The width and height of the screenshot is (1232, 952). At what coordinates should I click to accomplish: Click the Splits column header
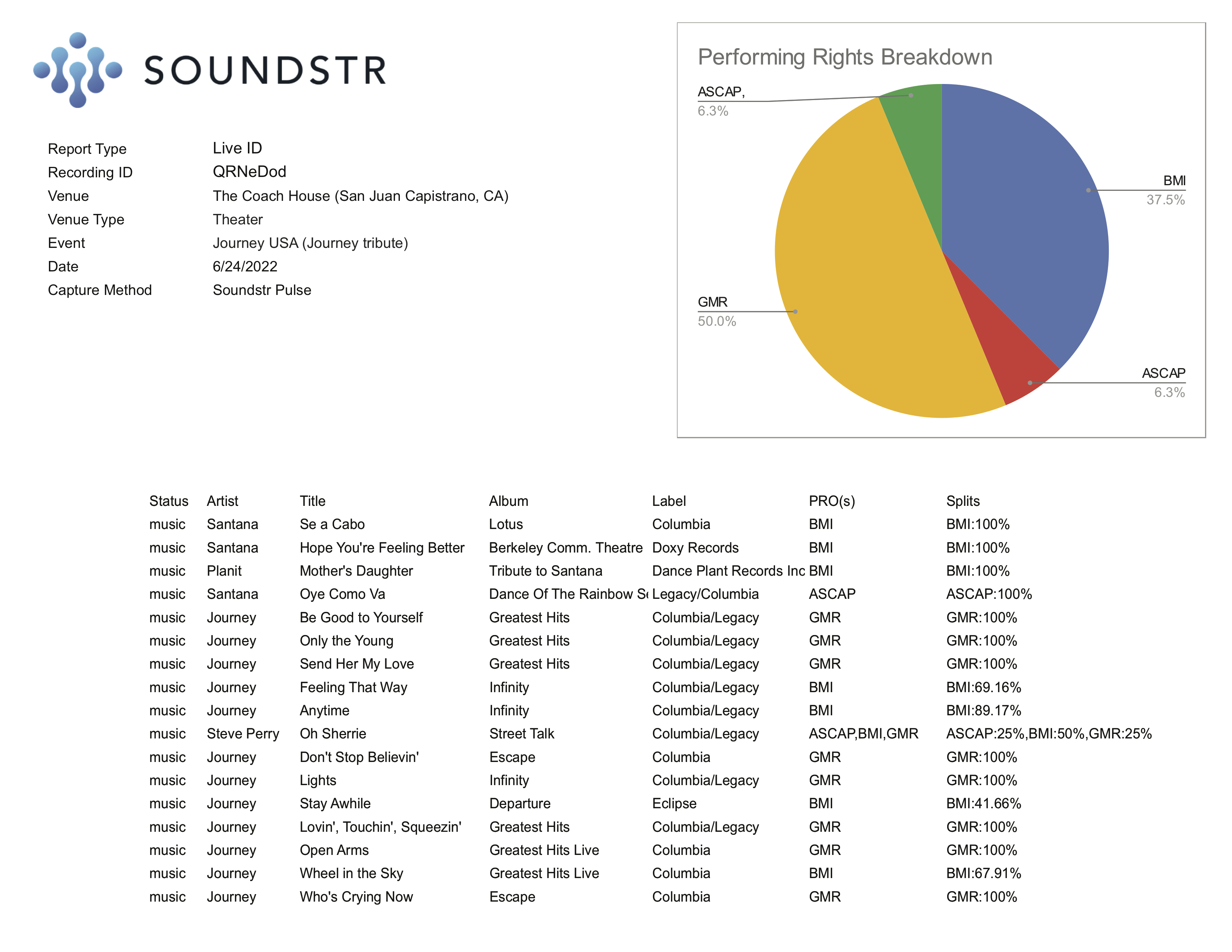[962, 501]
